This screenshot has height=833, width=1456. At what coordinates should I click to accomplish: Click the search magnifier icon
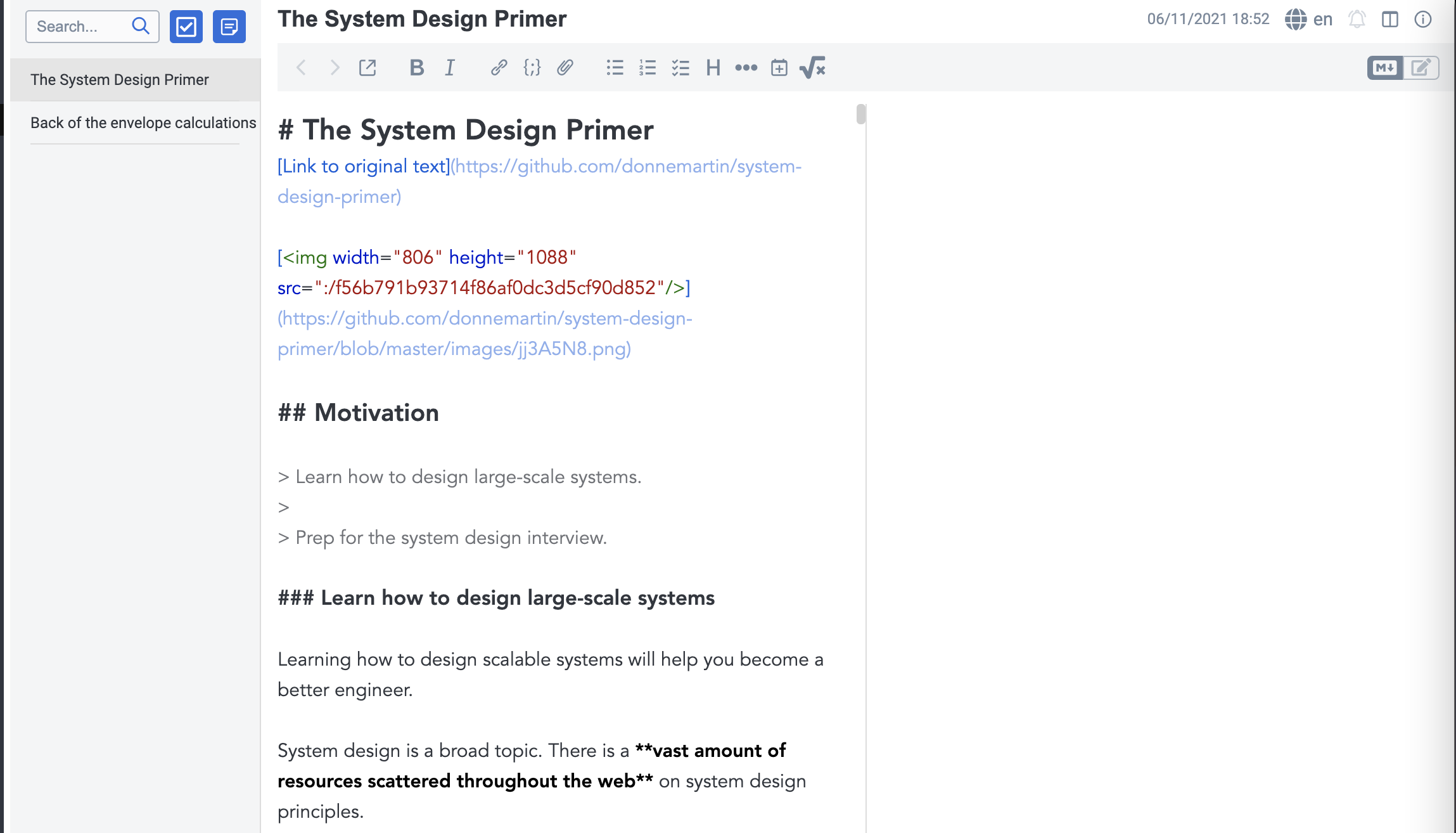pos(141,26)
